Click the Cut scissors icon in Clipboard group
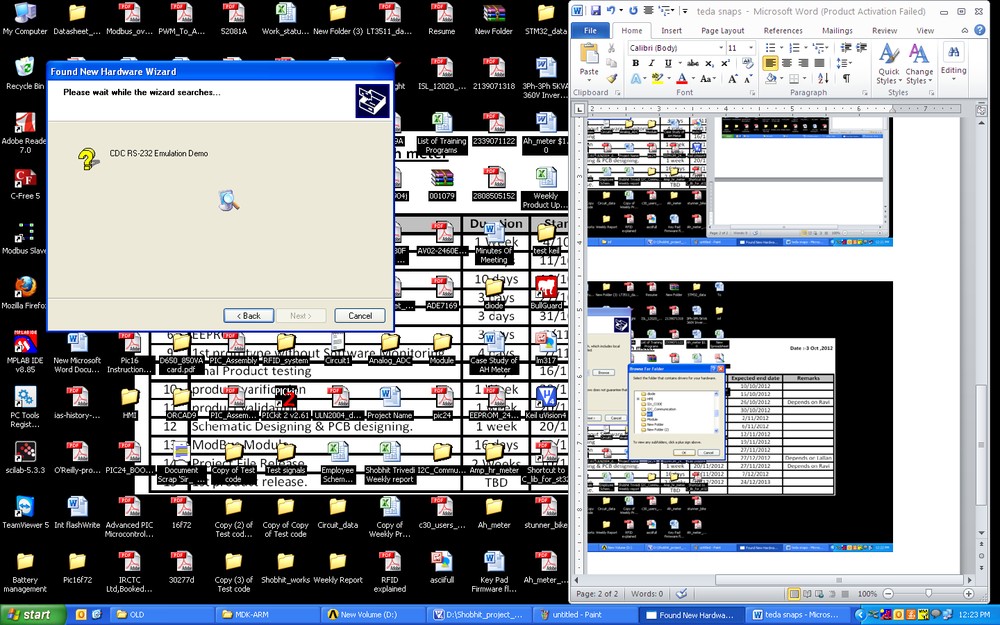 [x=612, y=48]
